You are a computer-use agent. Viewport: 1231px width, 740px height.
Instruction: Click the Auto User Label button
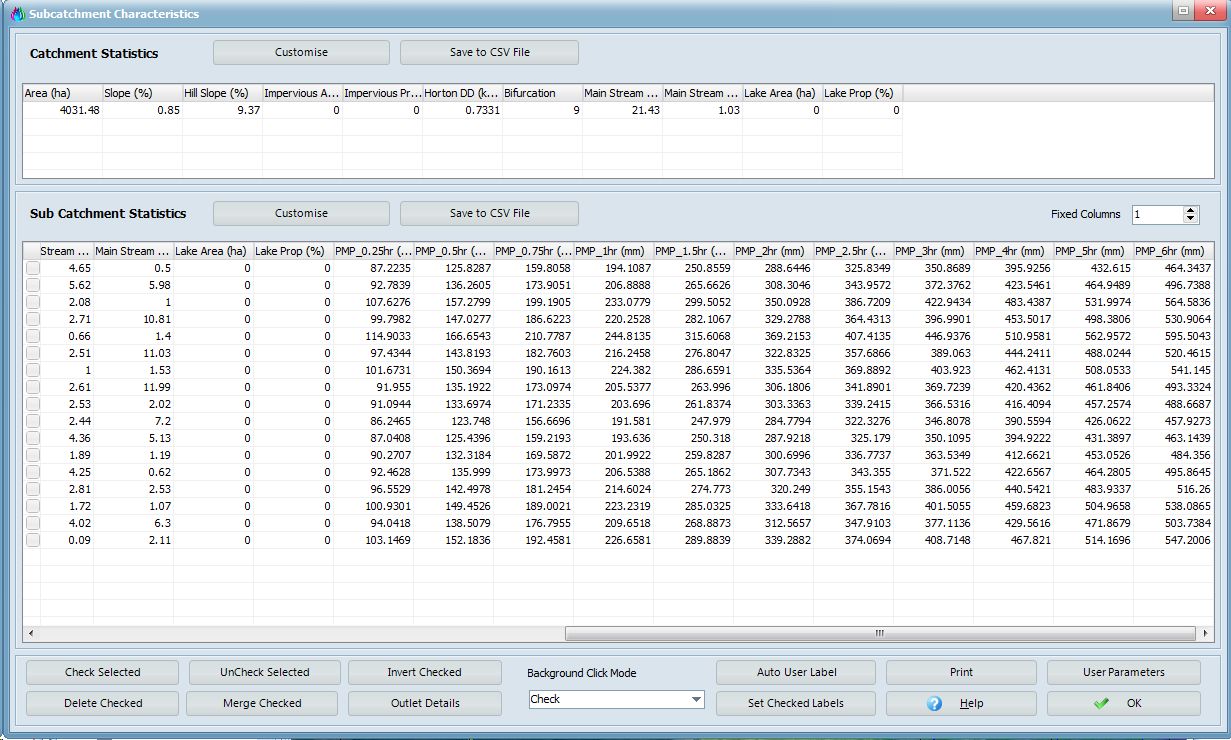click(x=796, y=672)
